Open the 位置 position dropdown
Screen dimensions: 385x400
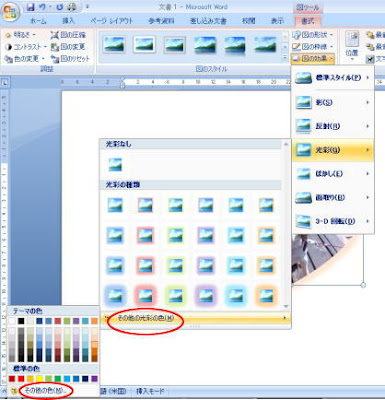(x=352, y=47)
